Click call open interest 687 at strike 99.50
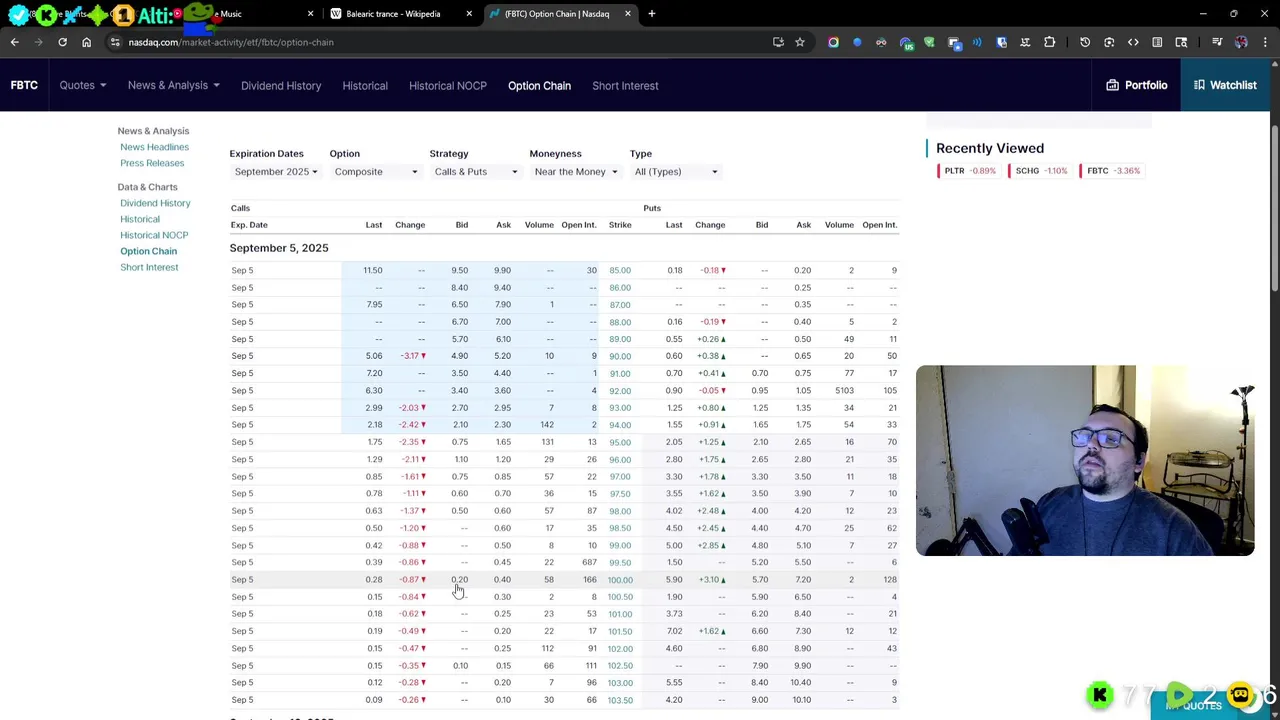 (x=589, y=562)
